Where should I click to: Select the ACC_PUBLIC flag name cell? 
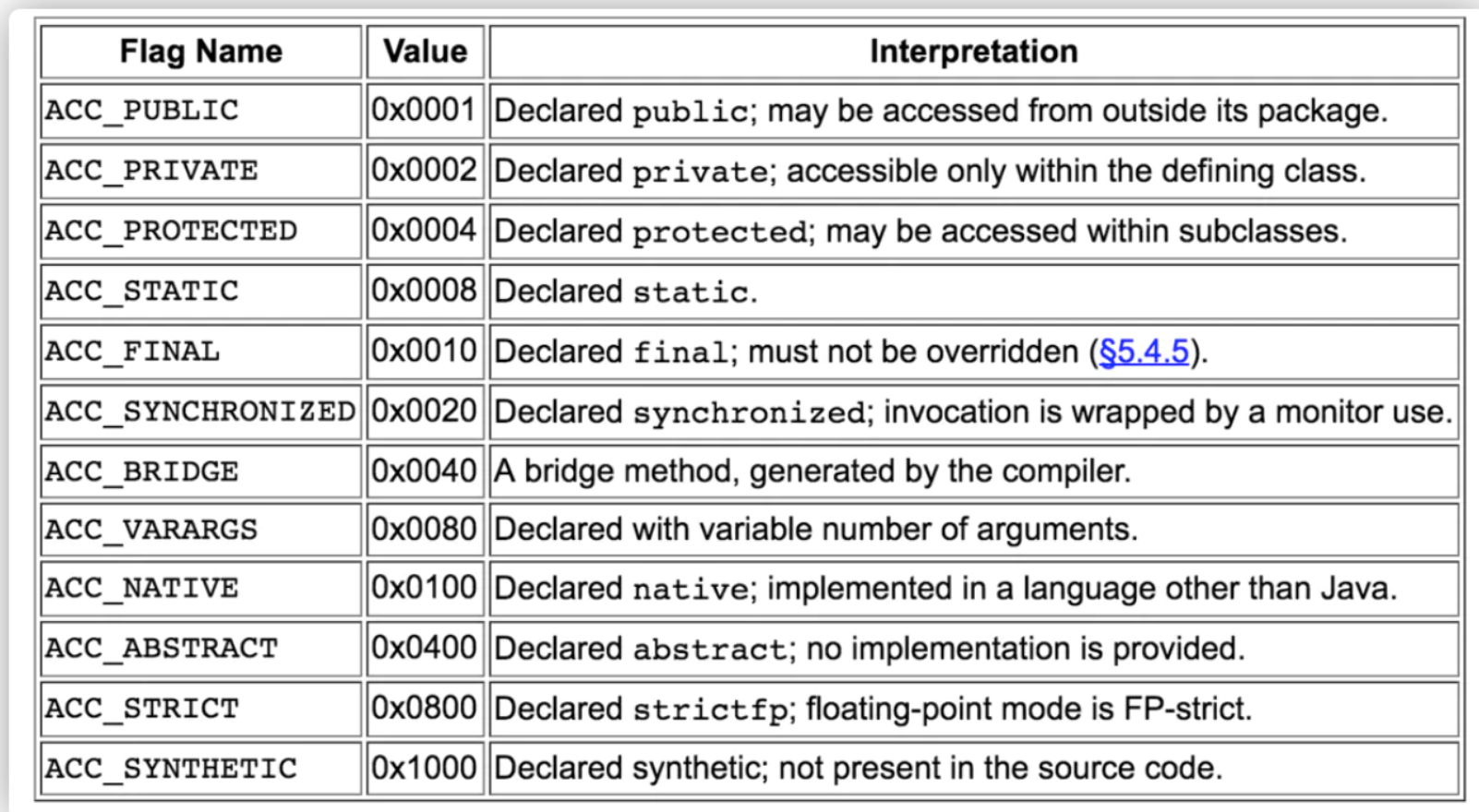pos(201,111)
